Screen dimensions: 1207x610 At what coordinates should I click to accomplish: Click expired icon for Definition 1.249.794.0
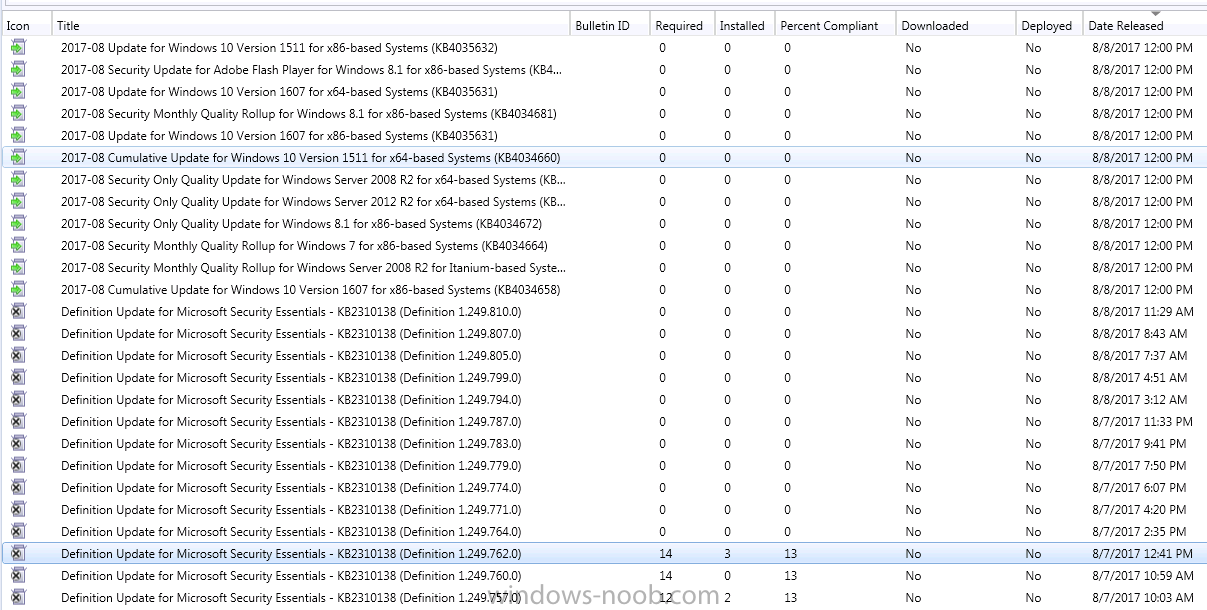click(18, 399)
